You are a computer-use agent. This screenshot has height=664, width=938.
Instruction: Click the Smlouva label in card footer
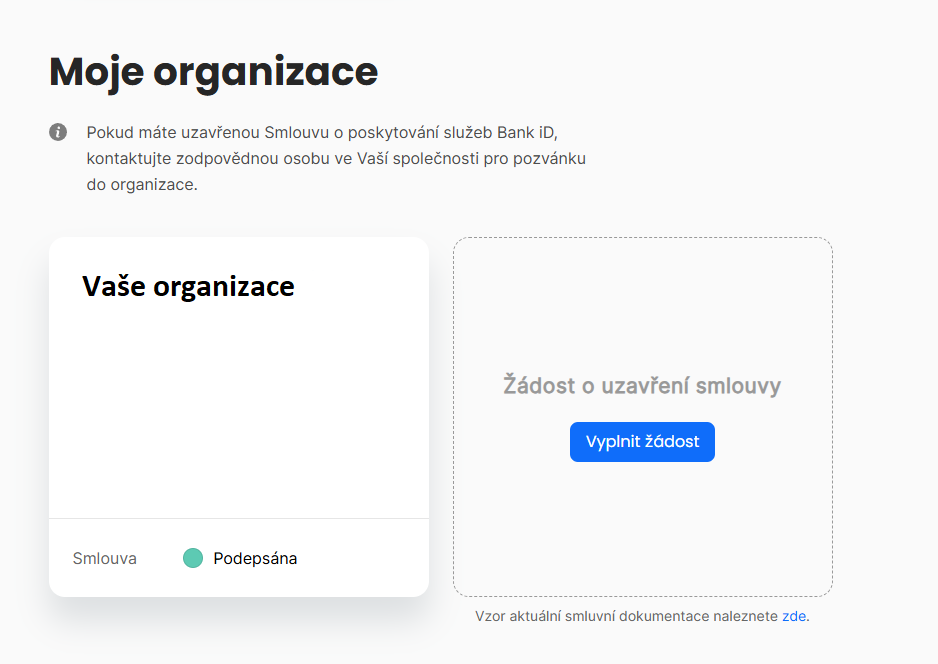click(x=104, y=558)
